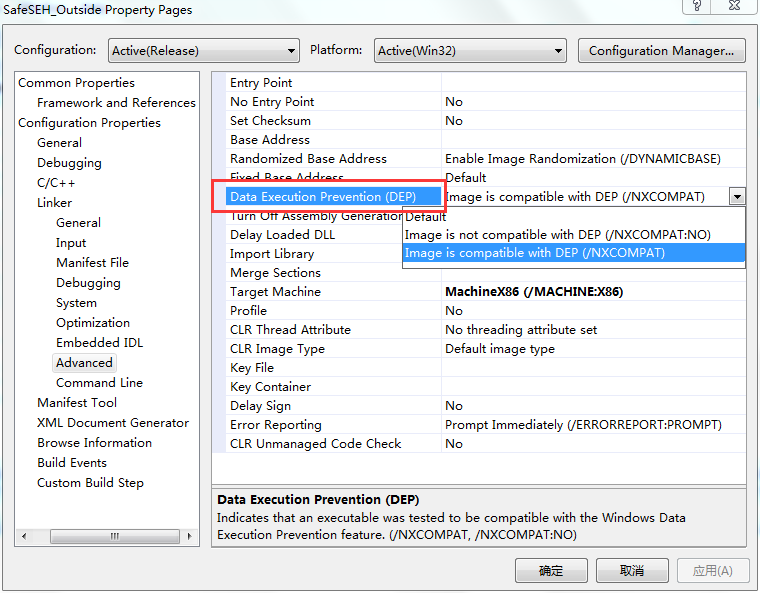Open Embedded IDL under Linker
This screenshot has width=760, height=593.
tap(99, 343)
